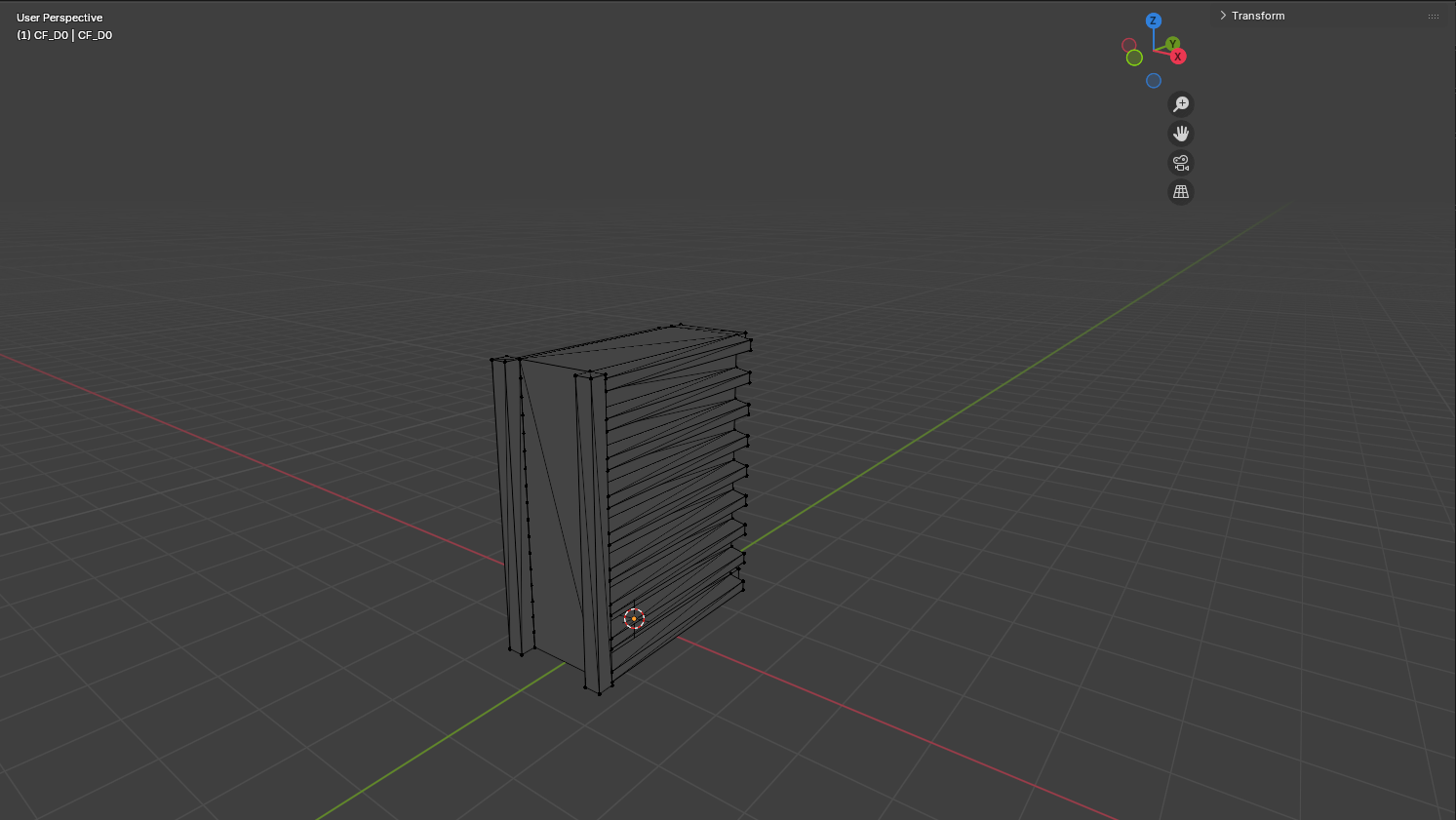
Task: Click the negative X axis gizmo circle
Action: 1129,45
